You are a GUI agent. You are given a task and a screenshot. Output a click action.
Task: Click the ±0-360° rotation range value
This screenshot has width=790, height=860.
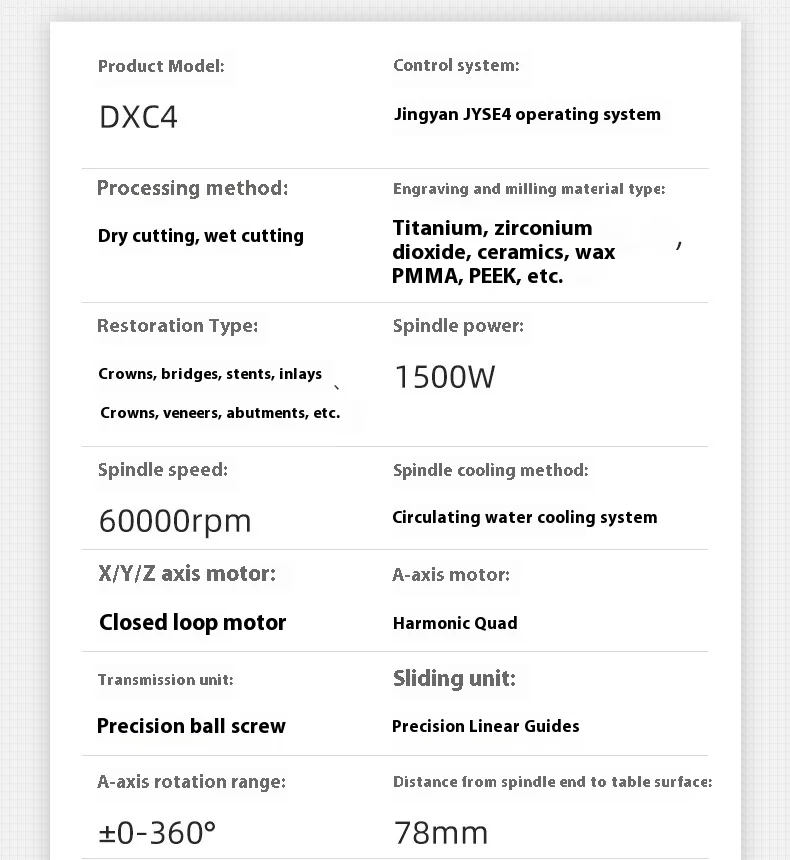point(158,831)
